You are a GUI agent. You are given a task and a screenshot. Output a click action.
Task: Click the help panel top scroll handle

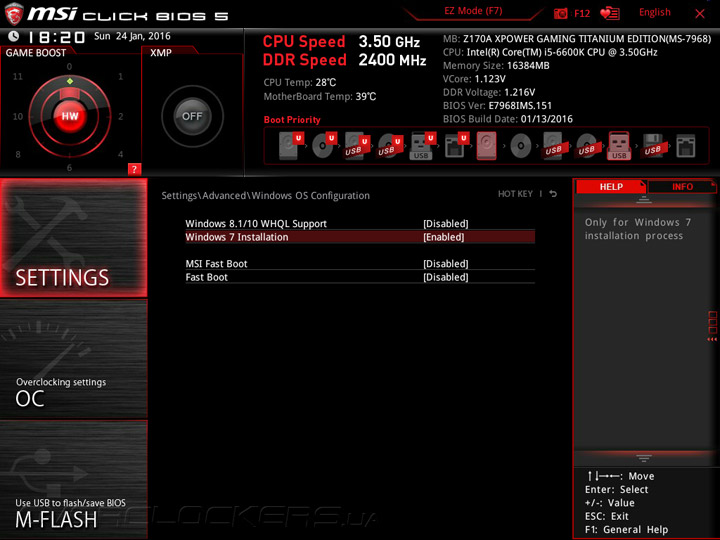pos(644,200)
